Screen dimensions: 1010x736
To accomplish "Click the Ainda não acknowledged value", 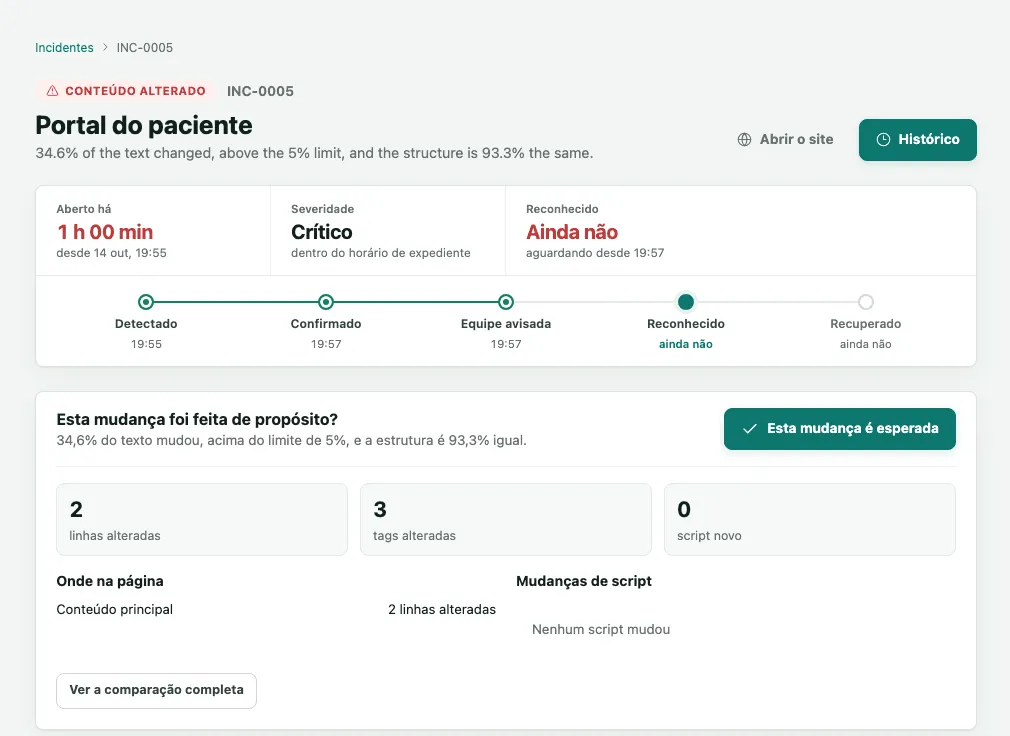I will click(x=572, y=232).
